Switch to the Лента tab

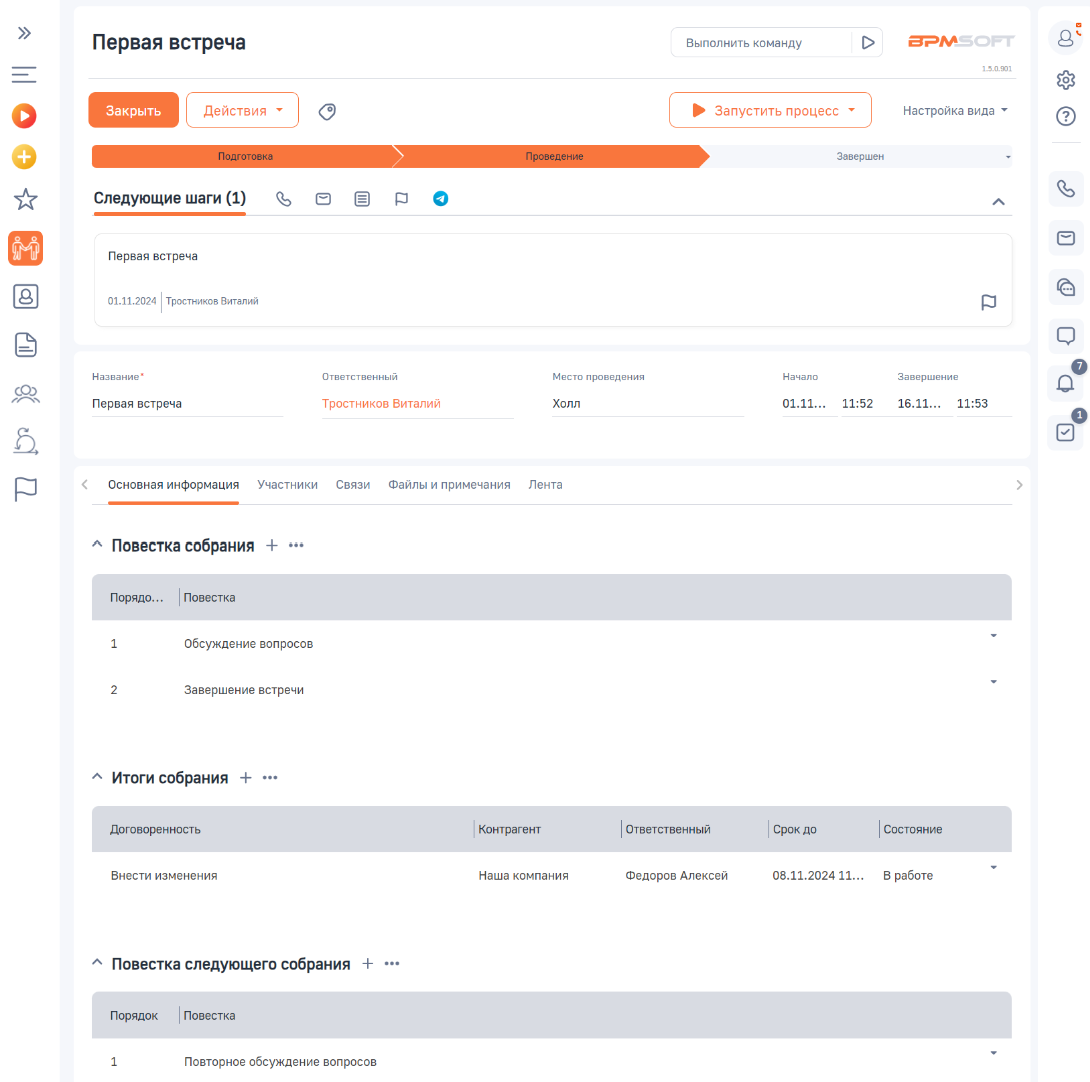point(545,485)
